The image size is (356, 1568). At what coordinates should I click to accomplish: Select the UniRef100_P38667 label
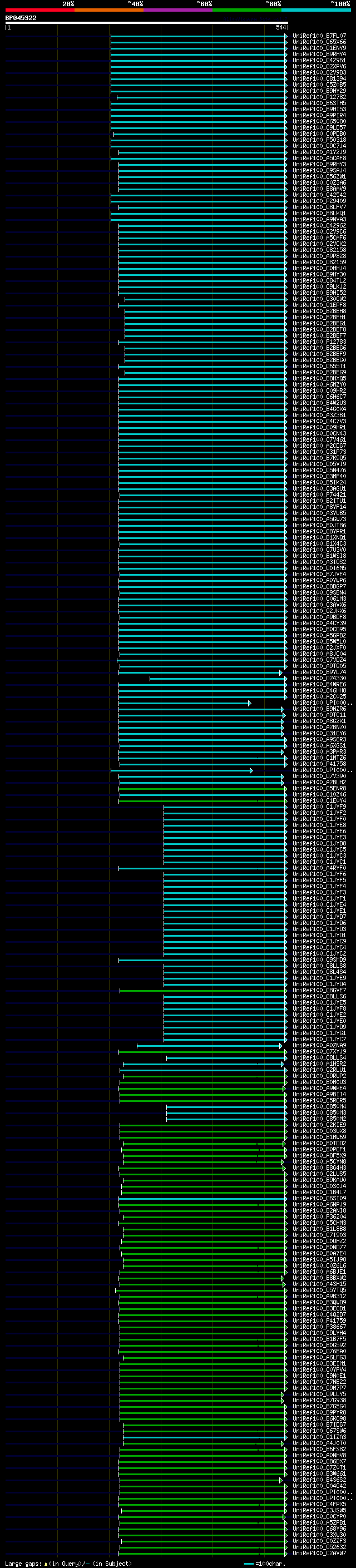coord(319,1327)
